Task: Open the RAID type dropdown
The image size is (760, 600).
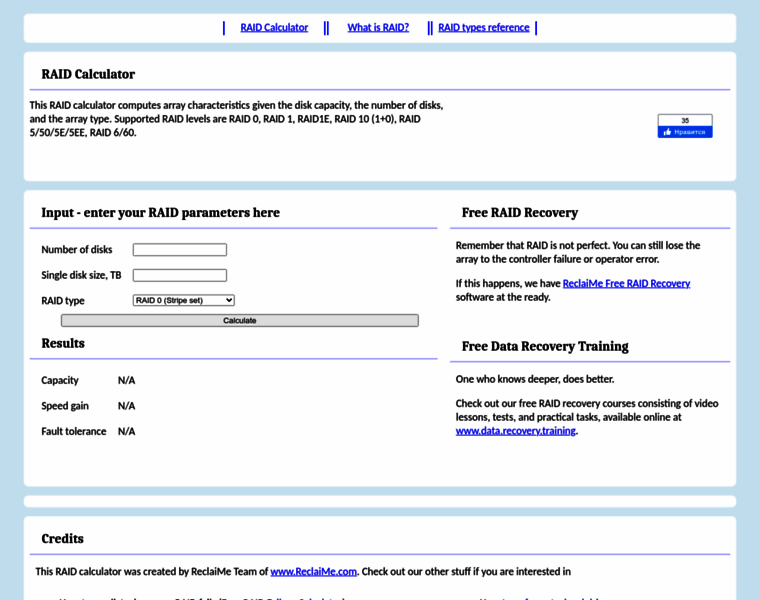Action: coord(184,300)
